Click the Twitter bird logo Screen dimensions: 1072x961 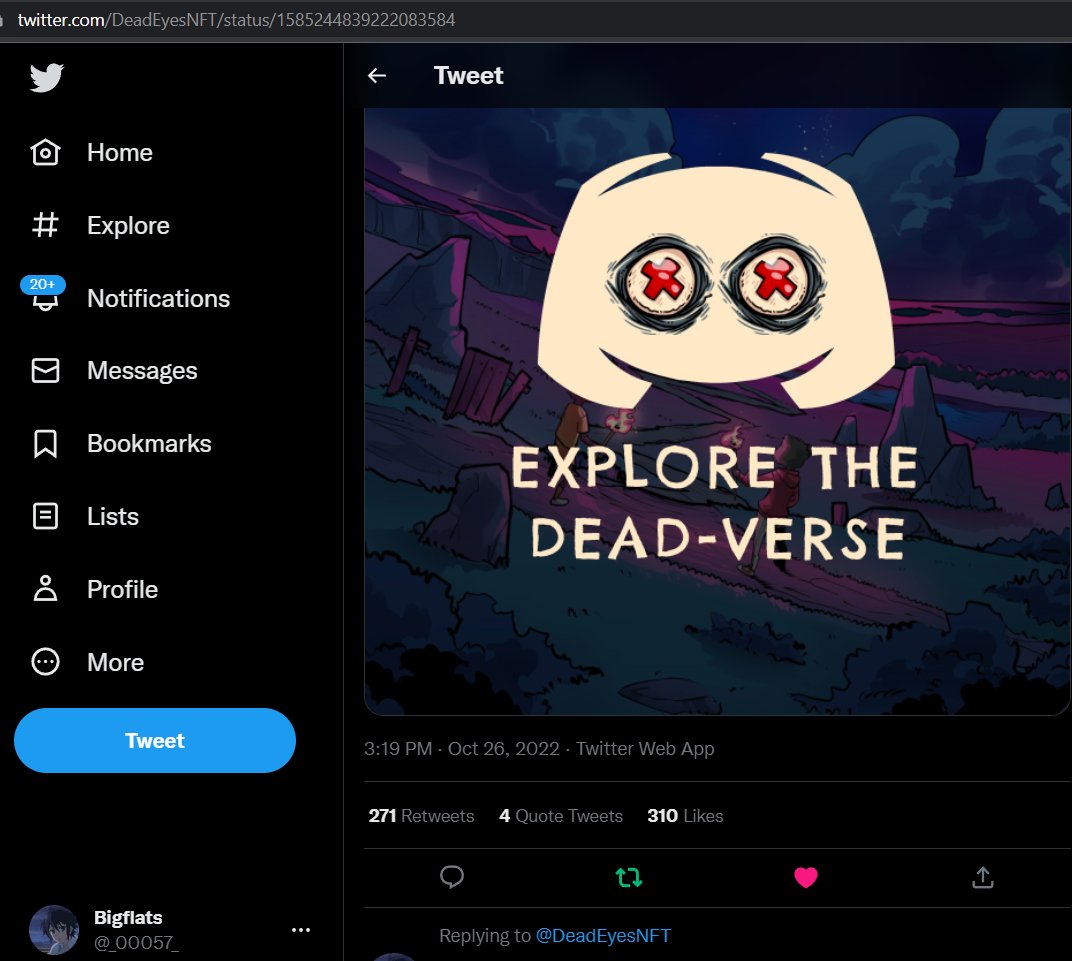46,77
